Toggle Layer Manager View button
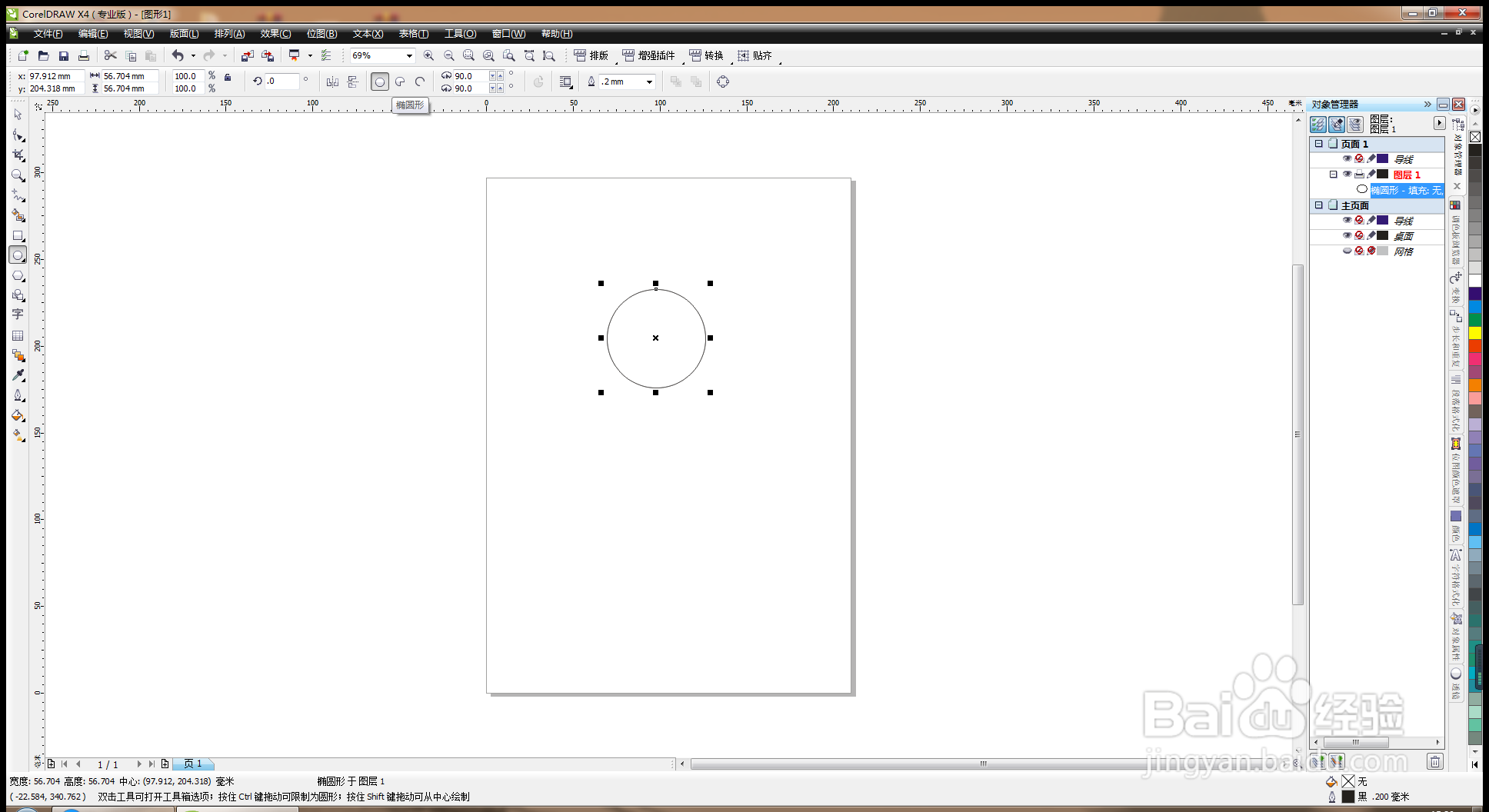The height and width of the screenshot is (812, 1489). coord(1355,124)
